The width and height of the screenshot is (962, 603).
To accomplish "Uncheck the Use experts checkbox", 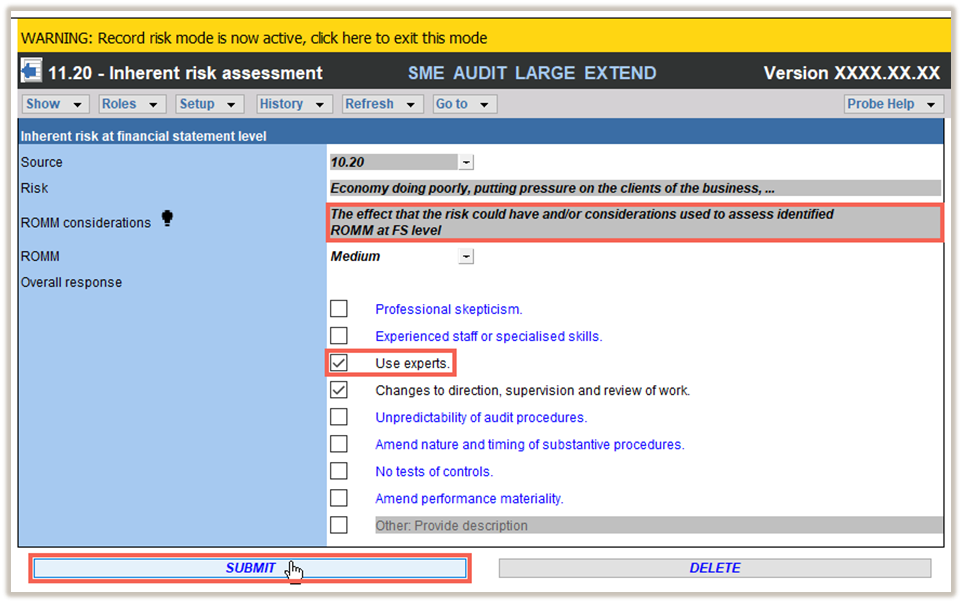I will click(x=339, y=363).
